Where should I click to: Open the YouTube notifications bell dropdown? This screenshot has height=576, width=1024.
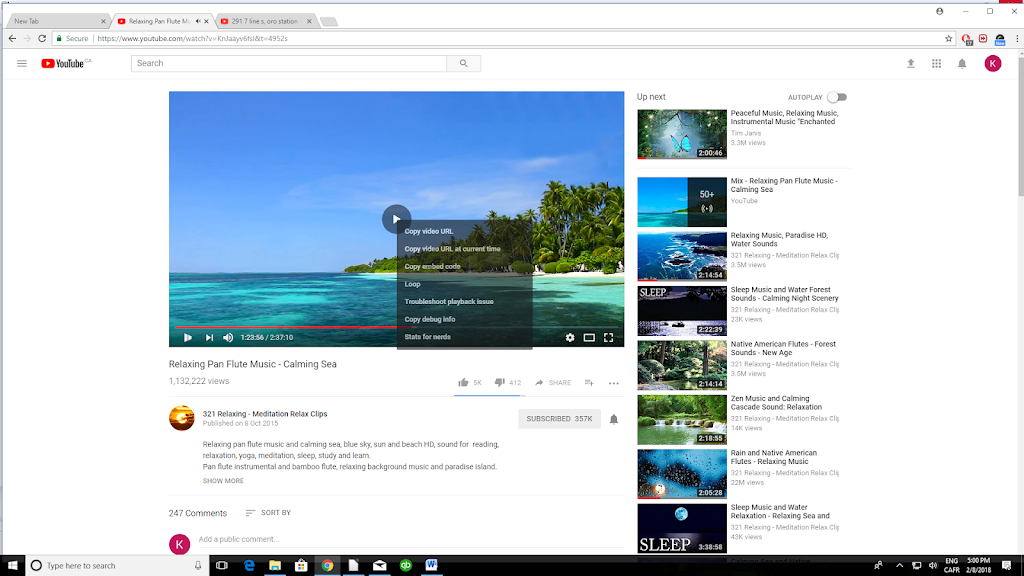(962, 63)
